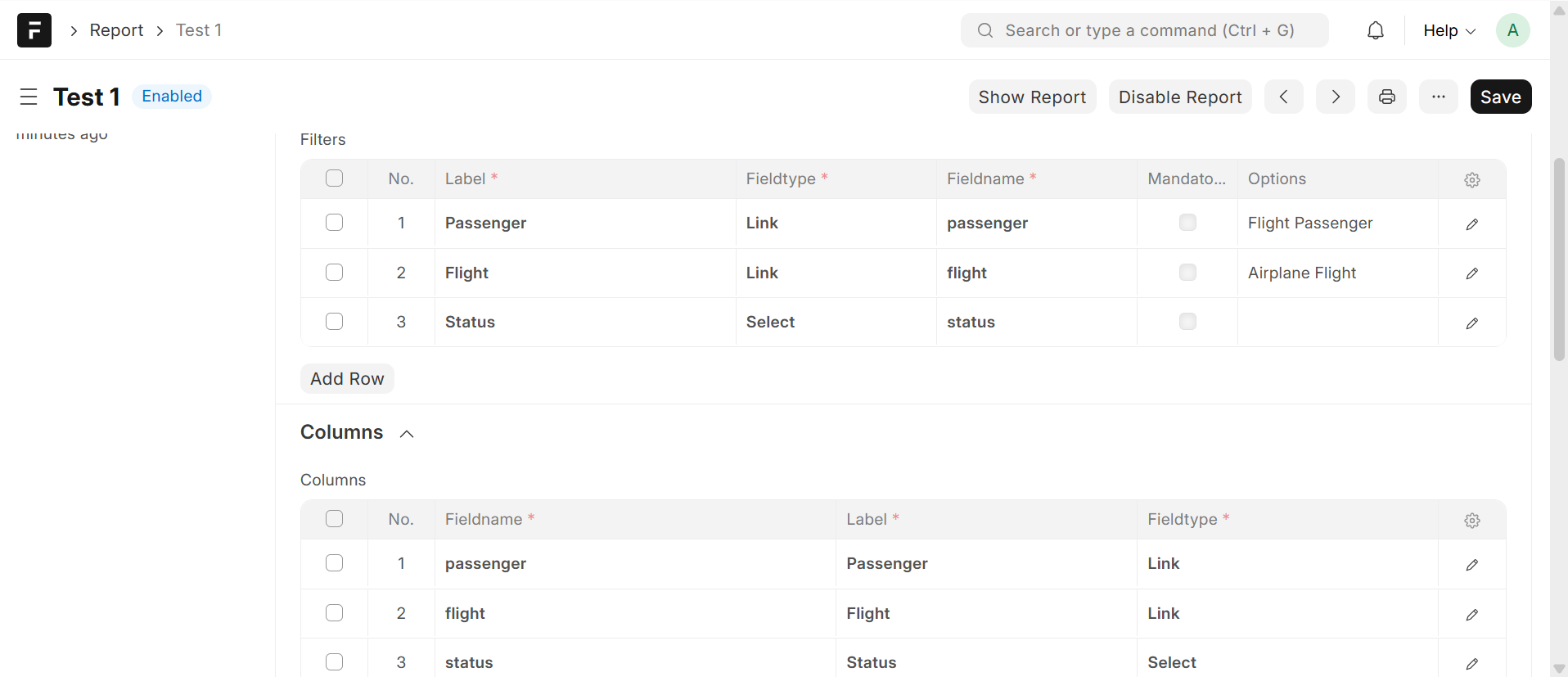Open the notifications bell
The image size is (1568, 677).
(1376, 30)
